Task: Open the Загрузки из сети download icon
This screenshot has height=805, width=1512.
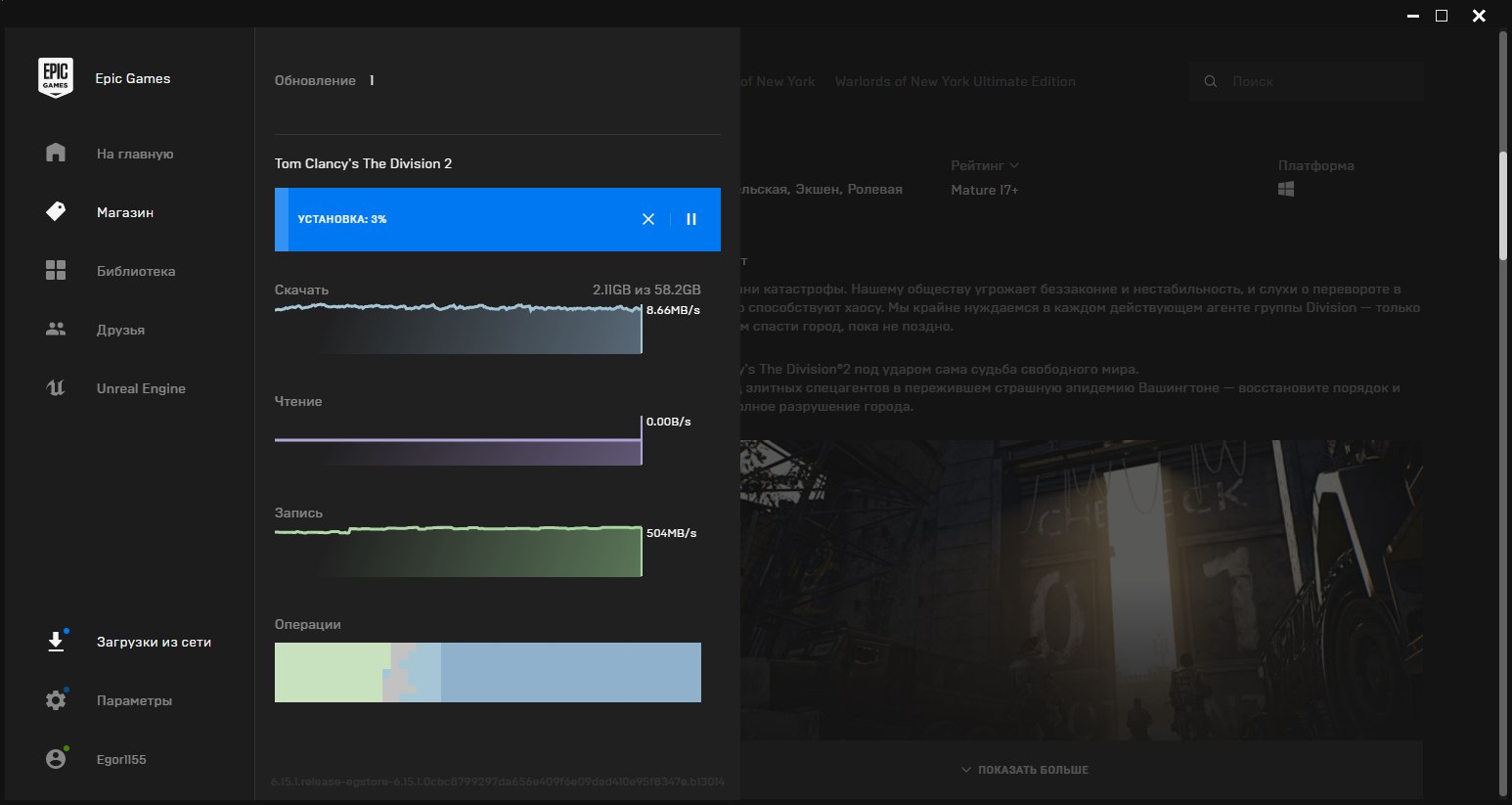Action: click(x=56, y=642)
